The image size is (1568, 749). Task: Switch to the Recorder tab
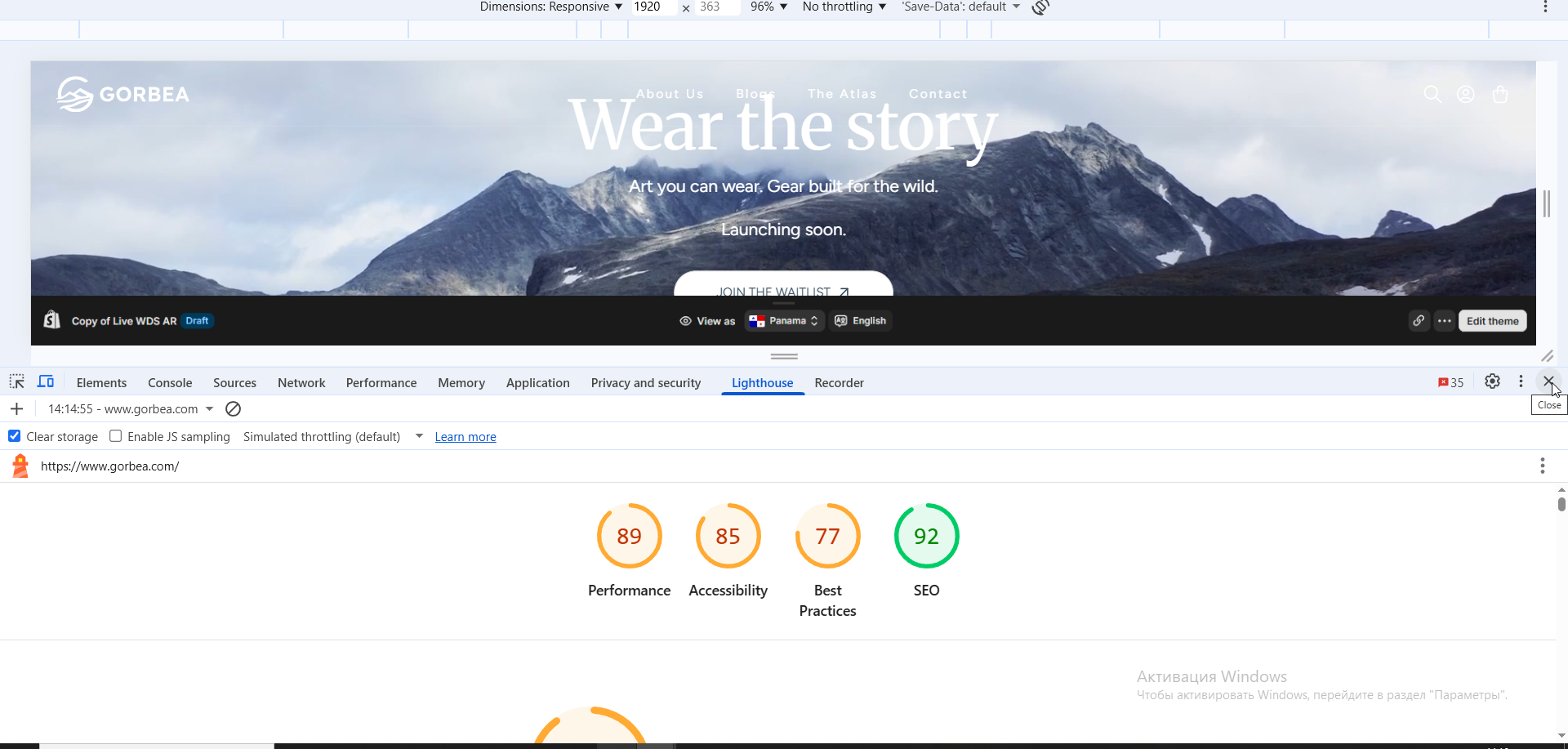coord(839,383)
